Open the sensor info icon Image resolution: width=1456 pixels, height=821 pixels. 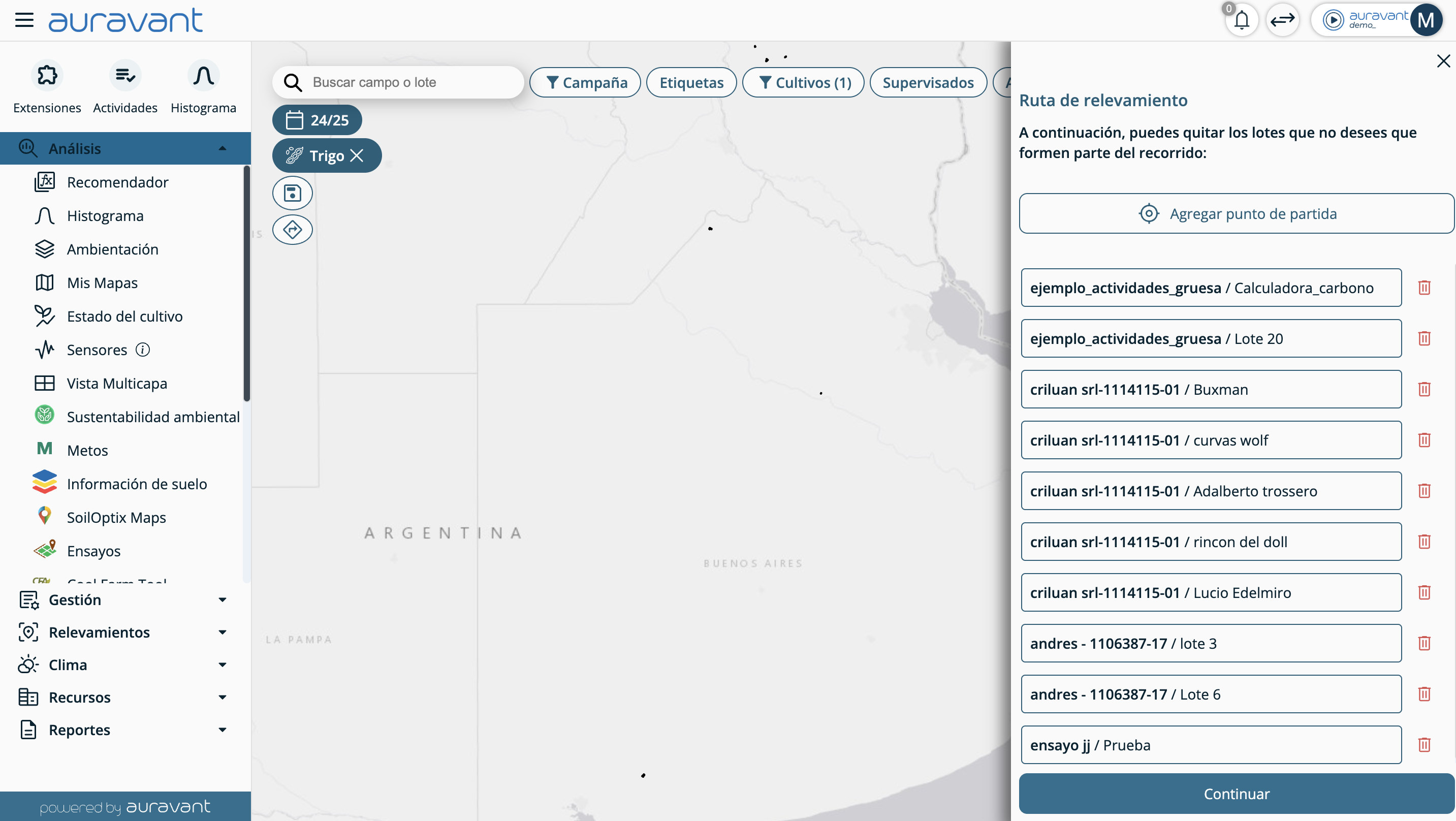click(x=143, y=350)
